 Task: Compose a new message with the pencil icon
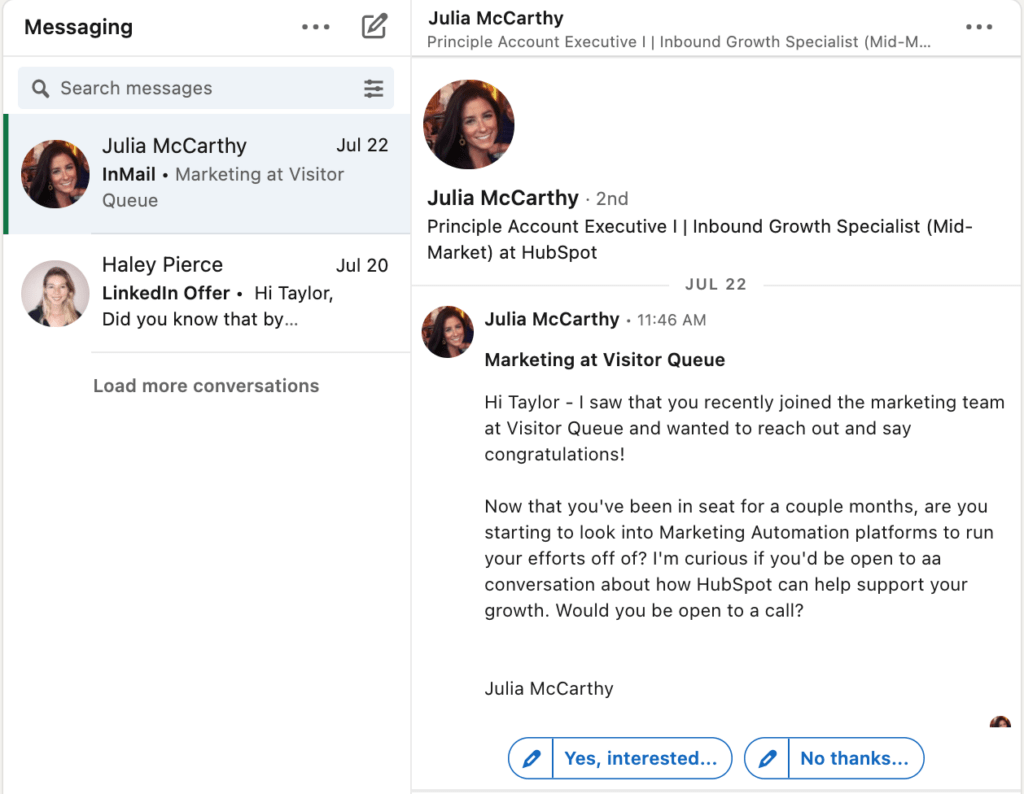point(374,26)
